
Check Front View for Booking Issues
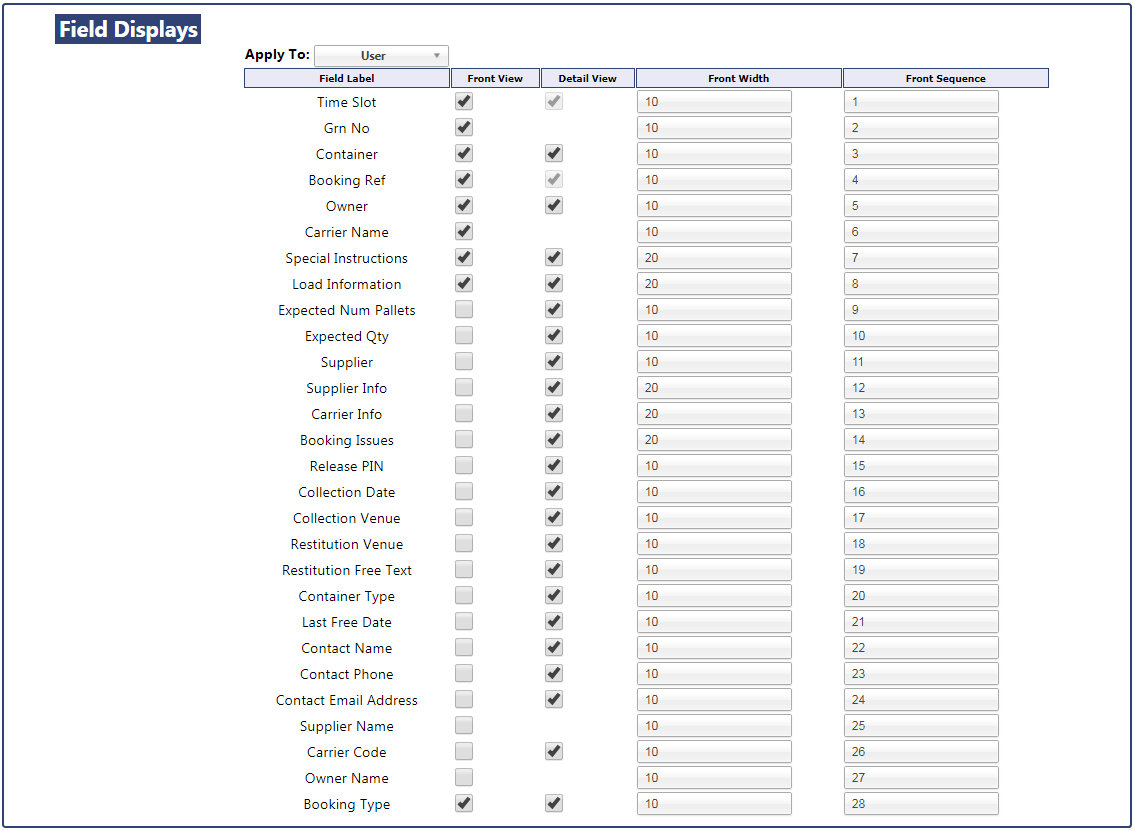point(464,439)
